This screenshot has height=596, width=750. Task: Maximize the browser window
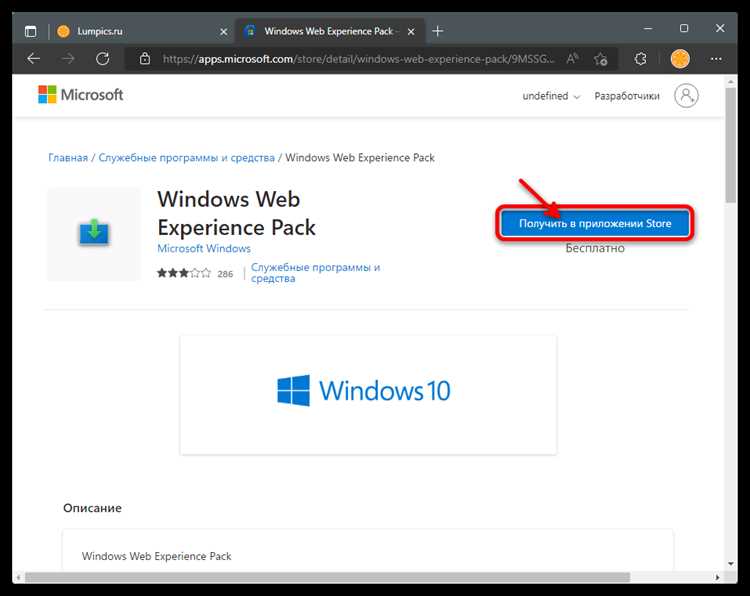point(684,29)
